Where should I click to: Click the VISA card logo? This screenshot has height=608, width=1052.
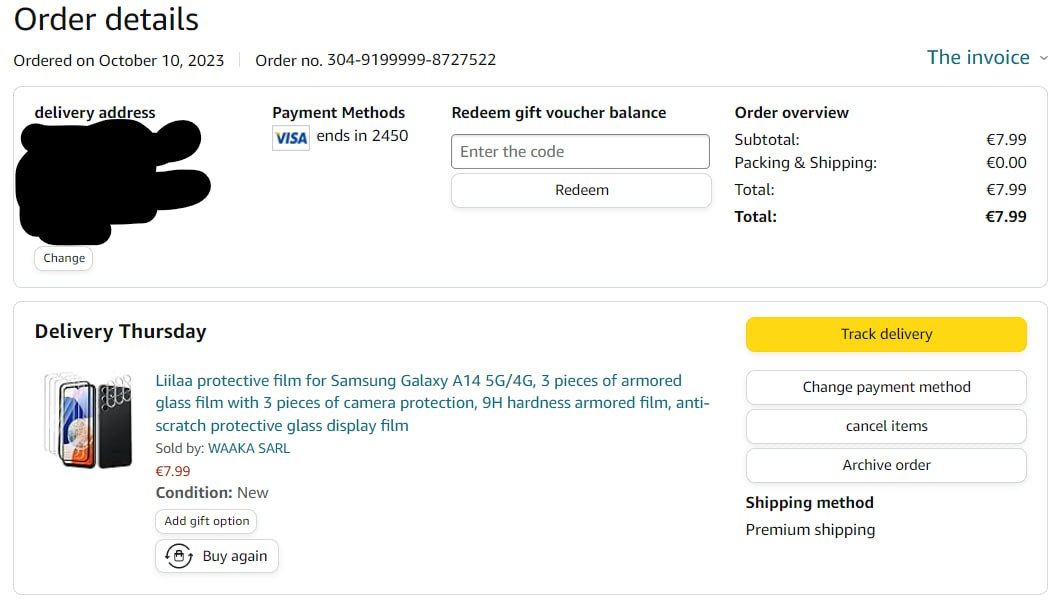pos(291,138)
